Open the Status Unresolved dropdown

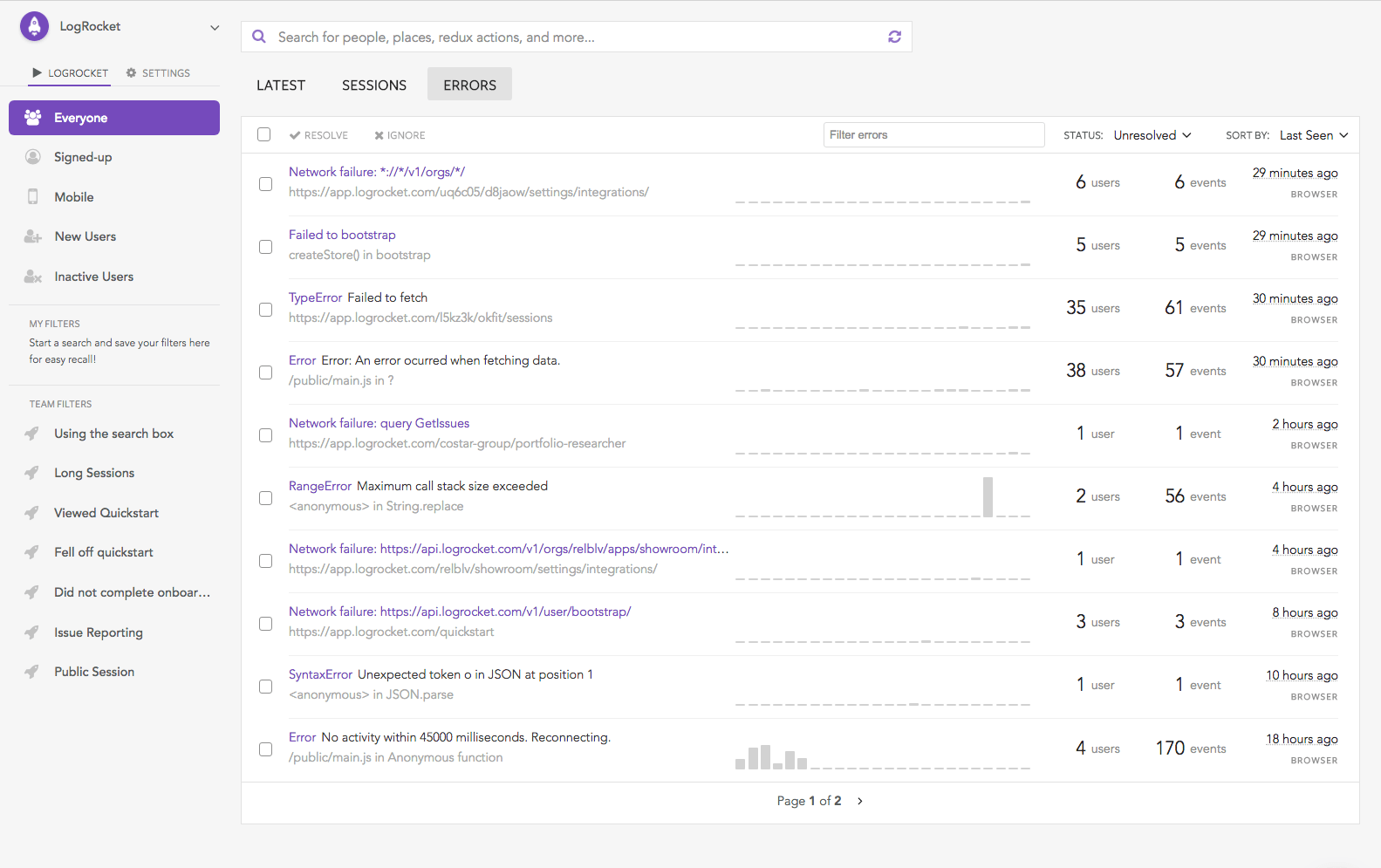click(x=1152, y=135)
